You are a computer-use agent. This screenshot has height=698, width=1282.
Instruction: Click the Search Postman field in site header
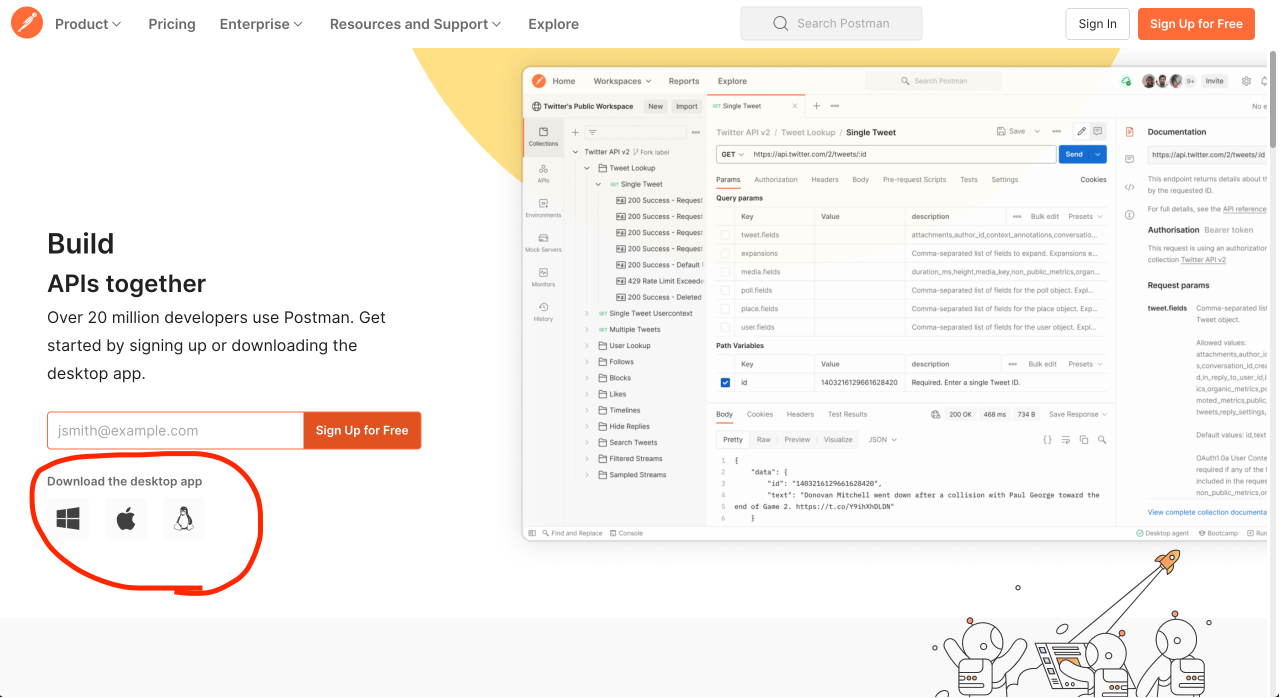(831, 24)
